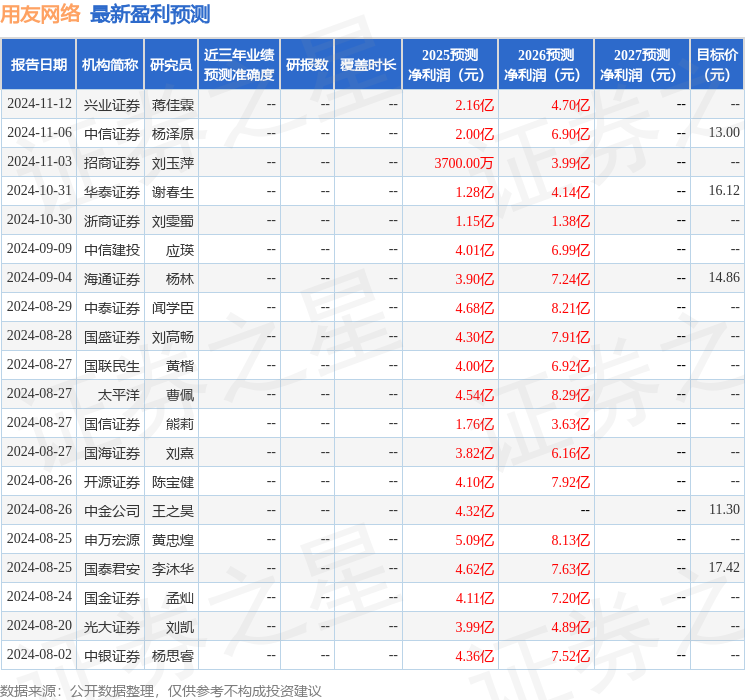Select date cell 2024-10-31
Image resolution: width=745 pixels, height=700 pixels.
coord(39,191)
